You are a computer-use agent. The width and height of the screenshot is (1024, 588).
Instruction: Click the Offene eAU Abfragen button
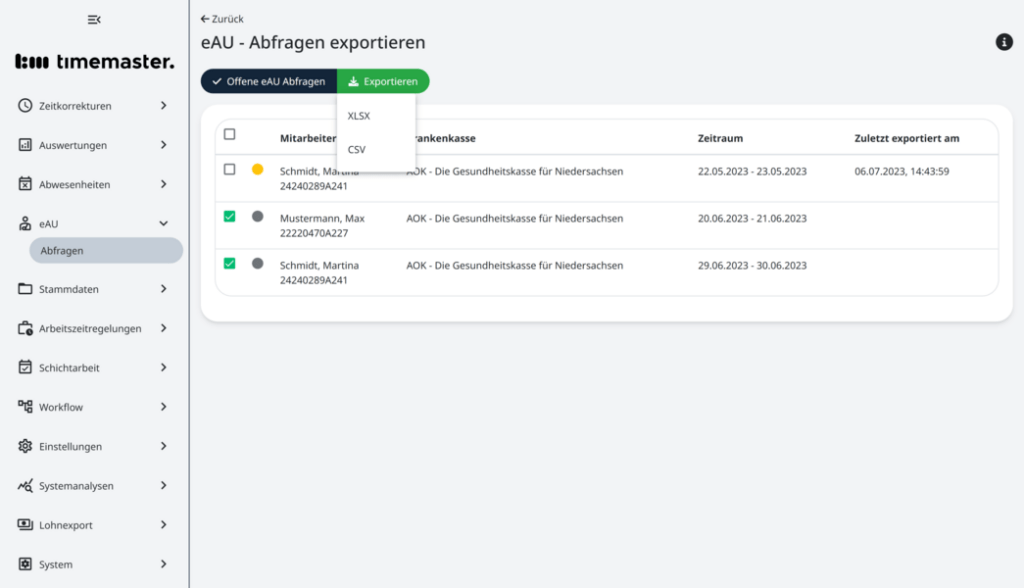[x=269, y=81]
